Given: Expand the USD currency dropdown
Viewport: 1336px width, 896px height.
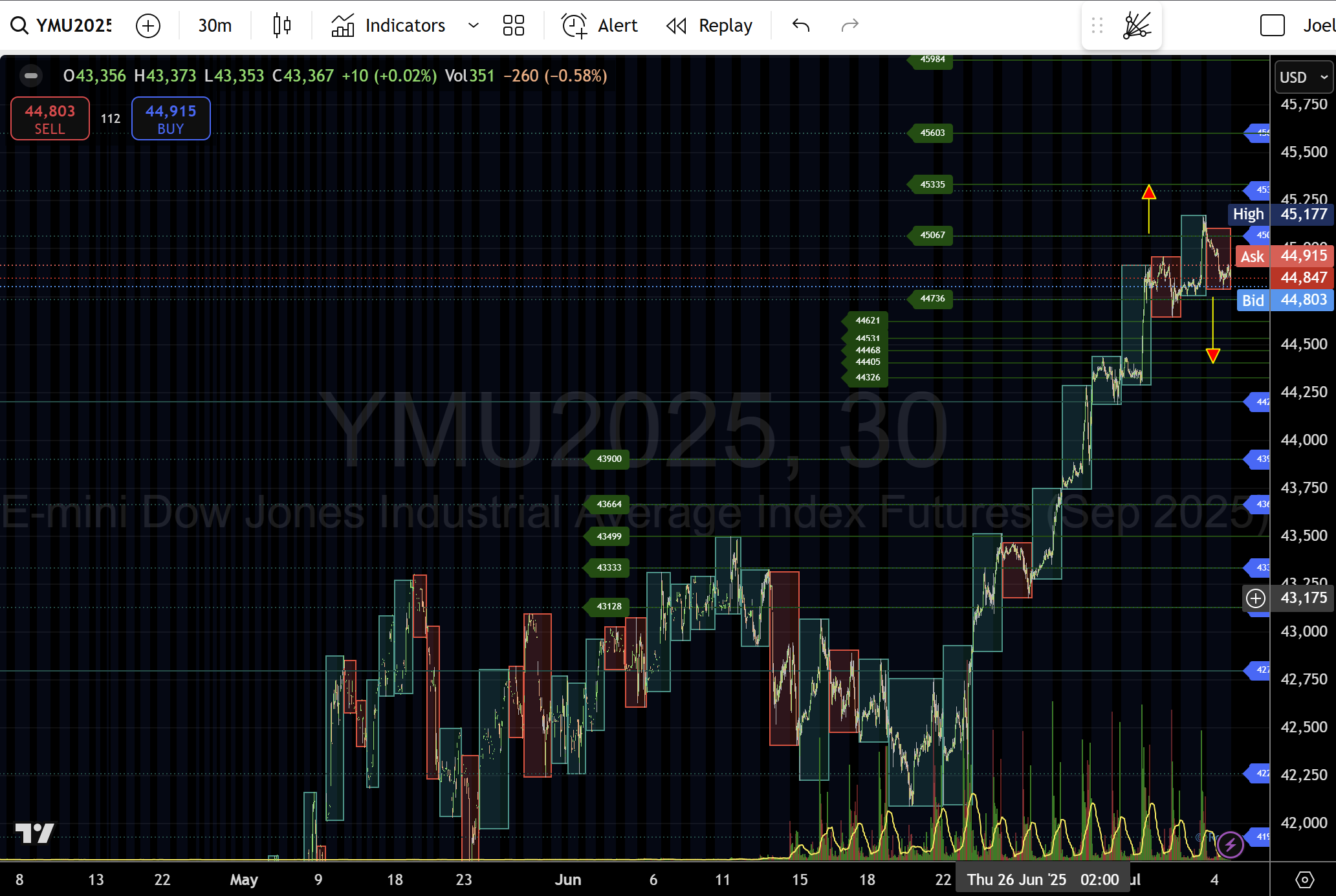Looking at the screenshot, I should click(x=1304, y=77).
